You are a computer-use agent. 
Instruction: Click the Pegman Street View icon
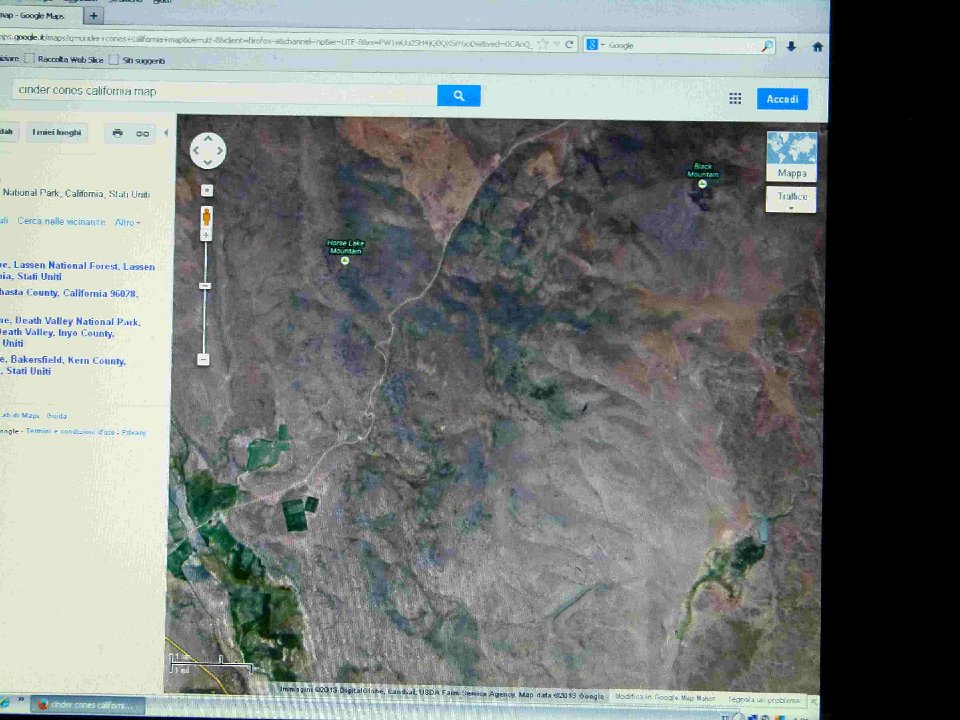coord(206,217)
